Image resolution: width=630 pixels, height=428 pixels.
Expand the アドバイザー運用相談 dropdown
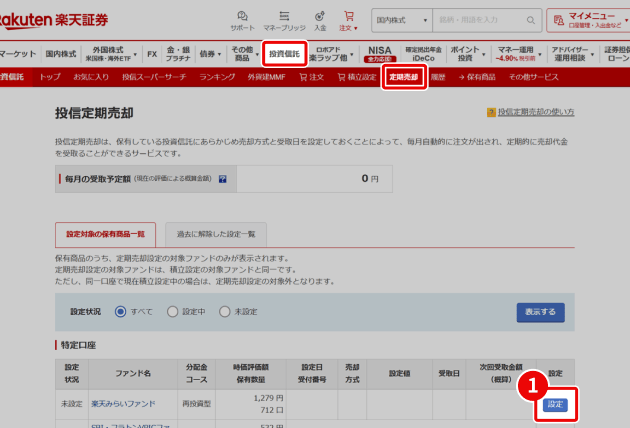pos(573,54)
